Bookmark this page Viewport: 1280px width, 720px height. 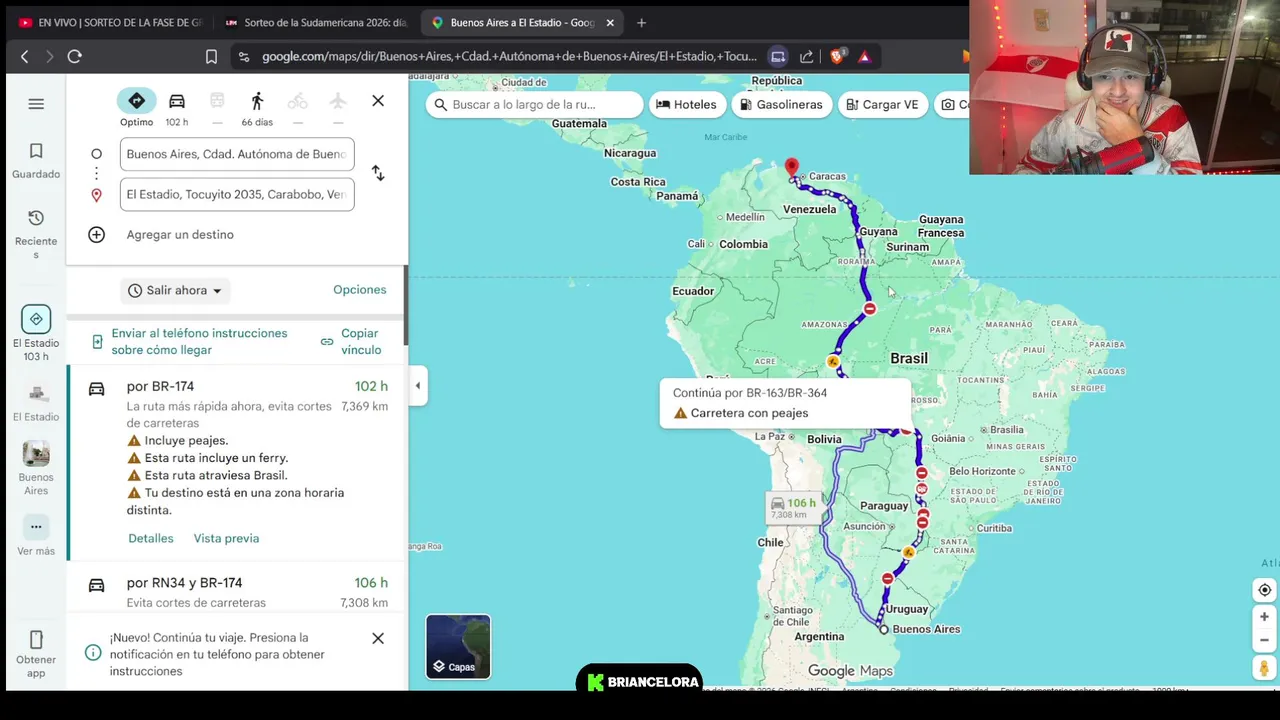(x=211, y=57)
